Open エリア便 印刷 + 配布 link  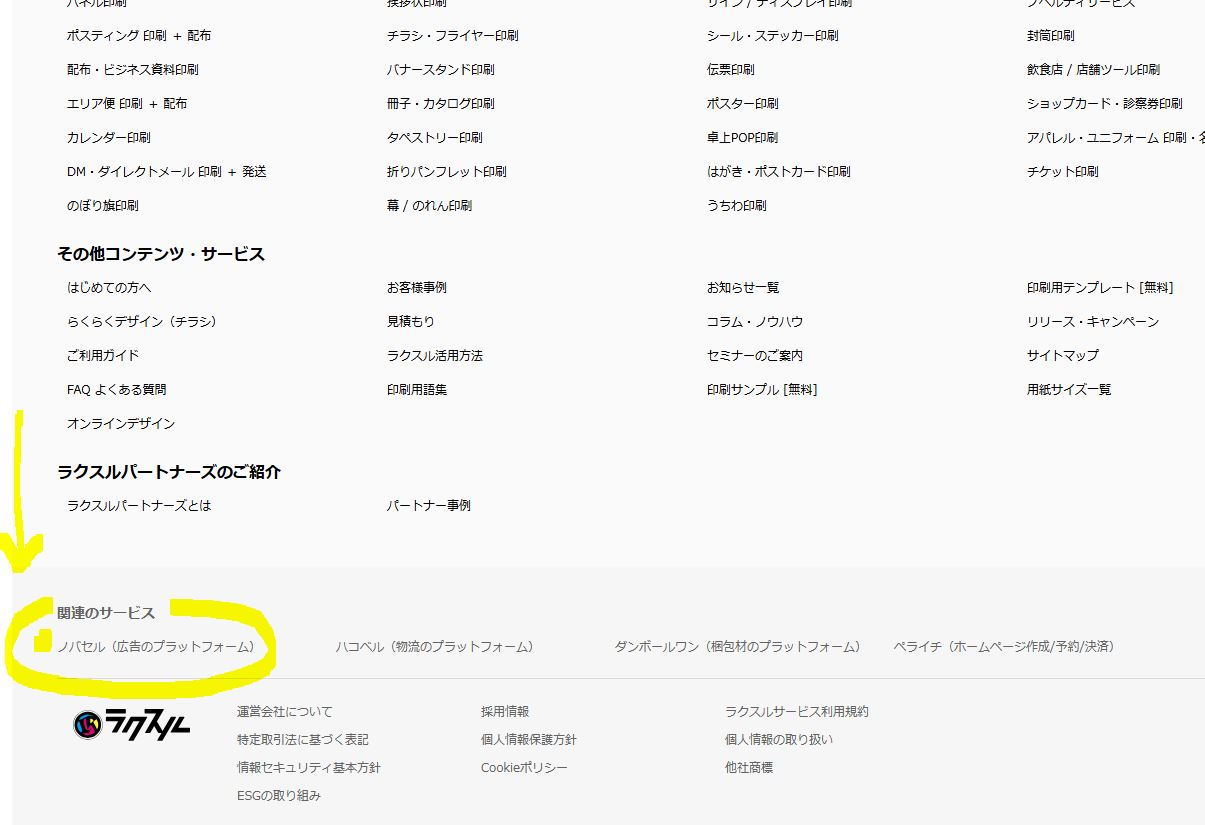(127, 104)
